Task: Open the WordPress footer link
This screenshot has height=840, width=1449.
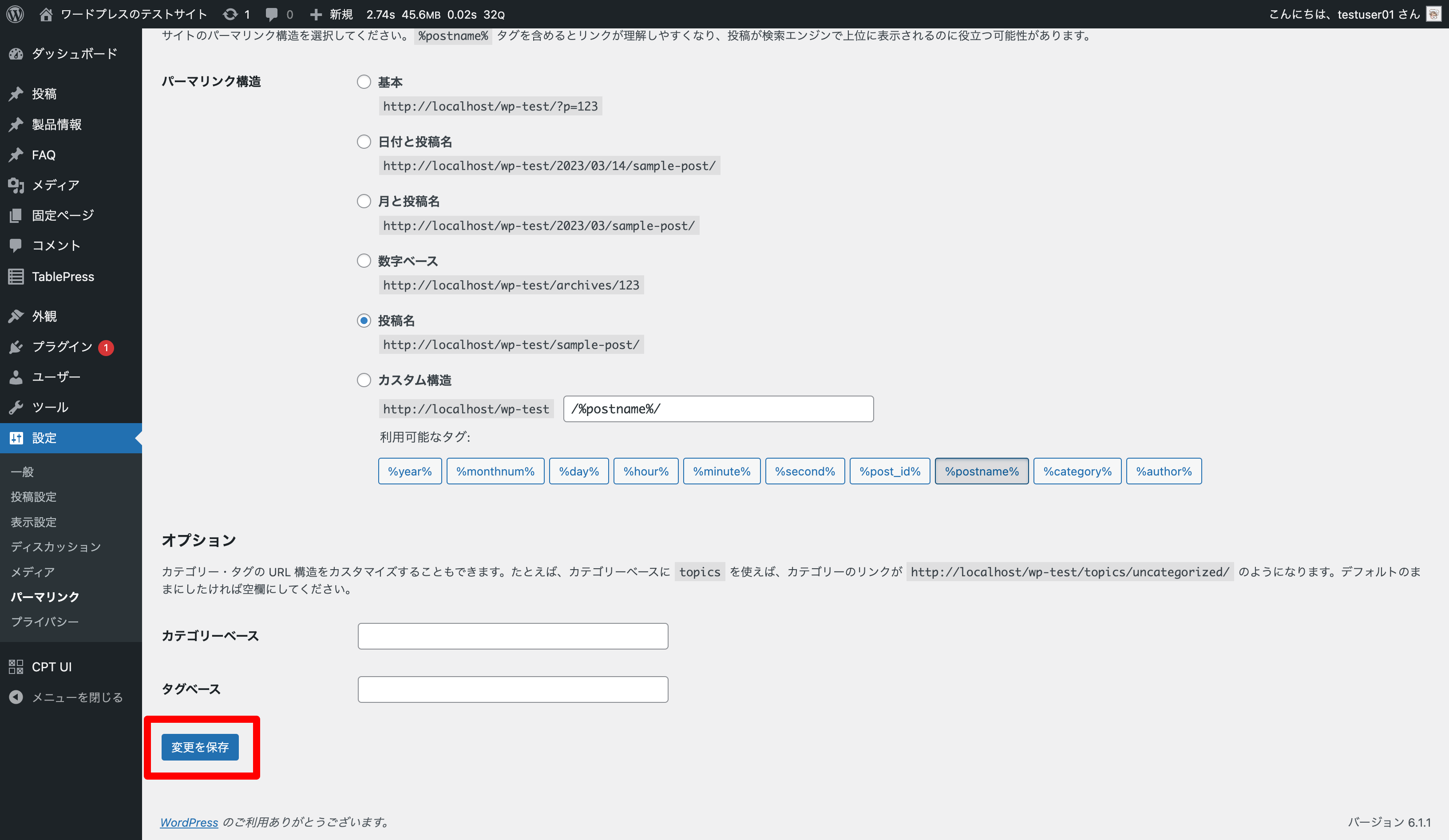Action: (189, 822)
